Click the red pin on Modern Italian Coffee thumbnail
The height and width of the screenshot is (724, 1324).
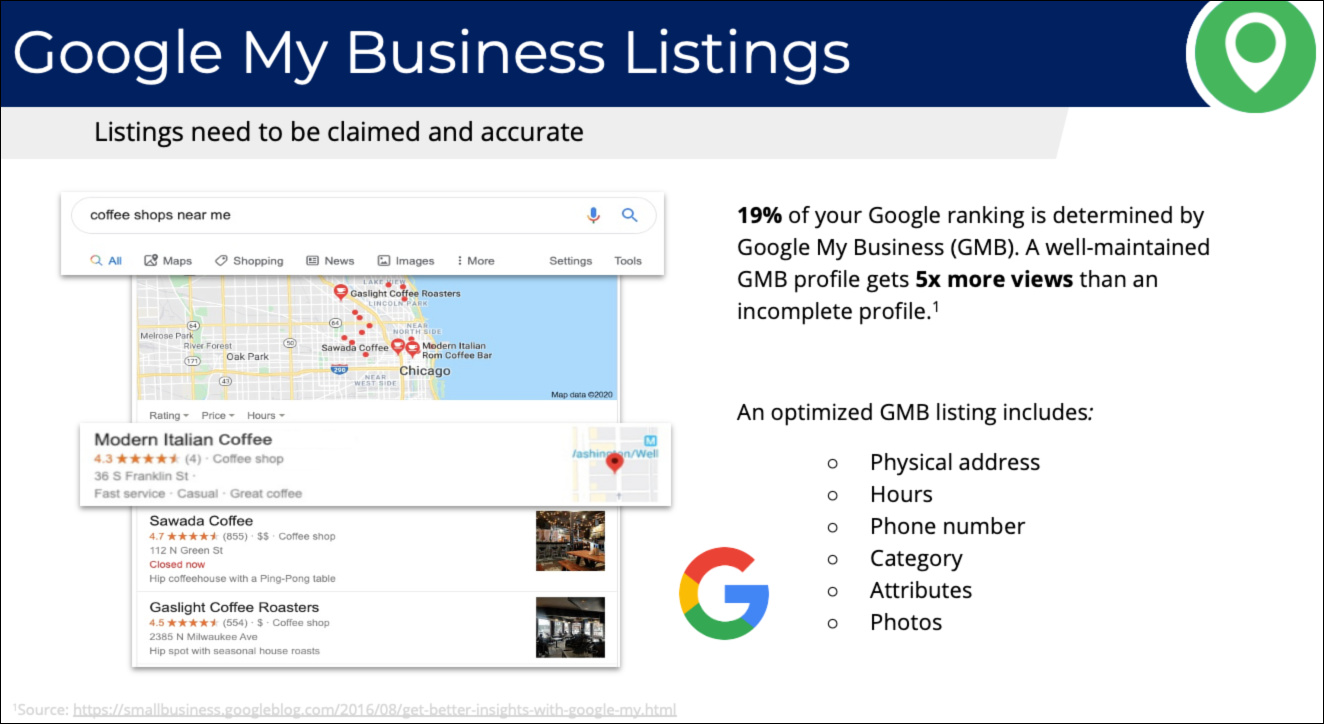tap(615, 462)
